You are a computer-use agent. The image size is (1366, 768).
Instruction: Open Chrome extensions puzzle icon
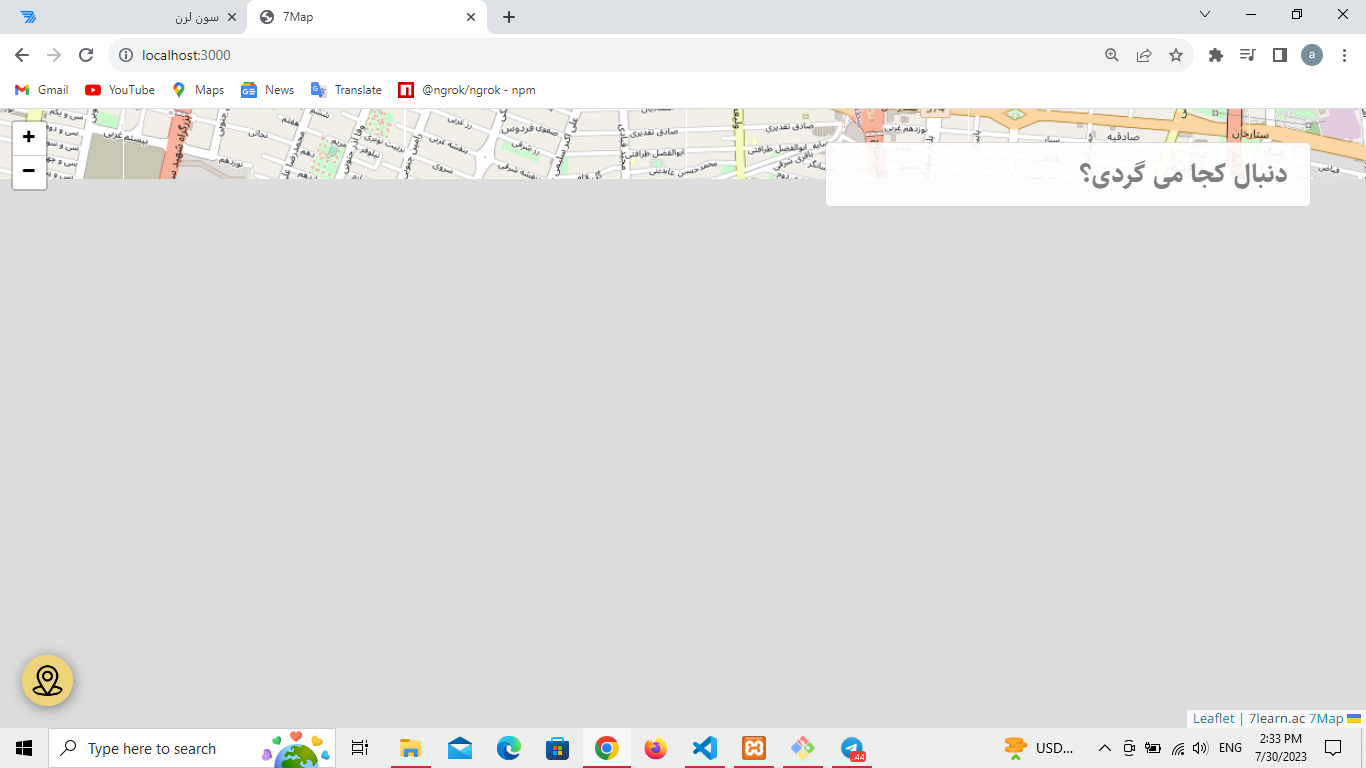(1216, 55)
